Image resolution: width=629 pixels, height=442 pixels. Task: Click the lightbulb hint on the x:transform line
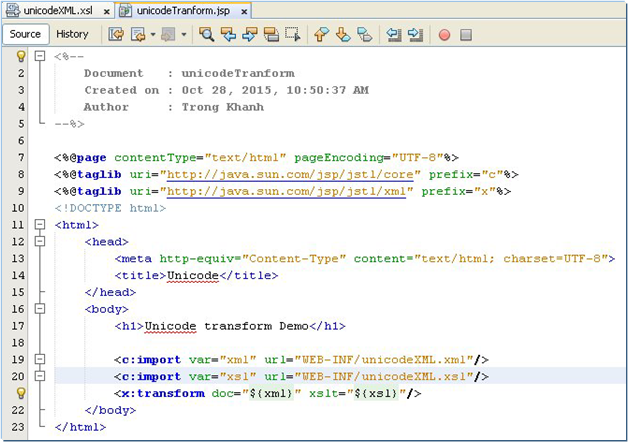[x=21, y=393]
